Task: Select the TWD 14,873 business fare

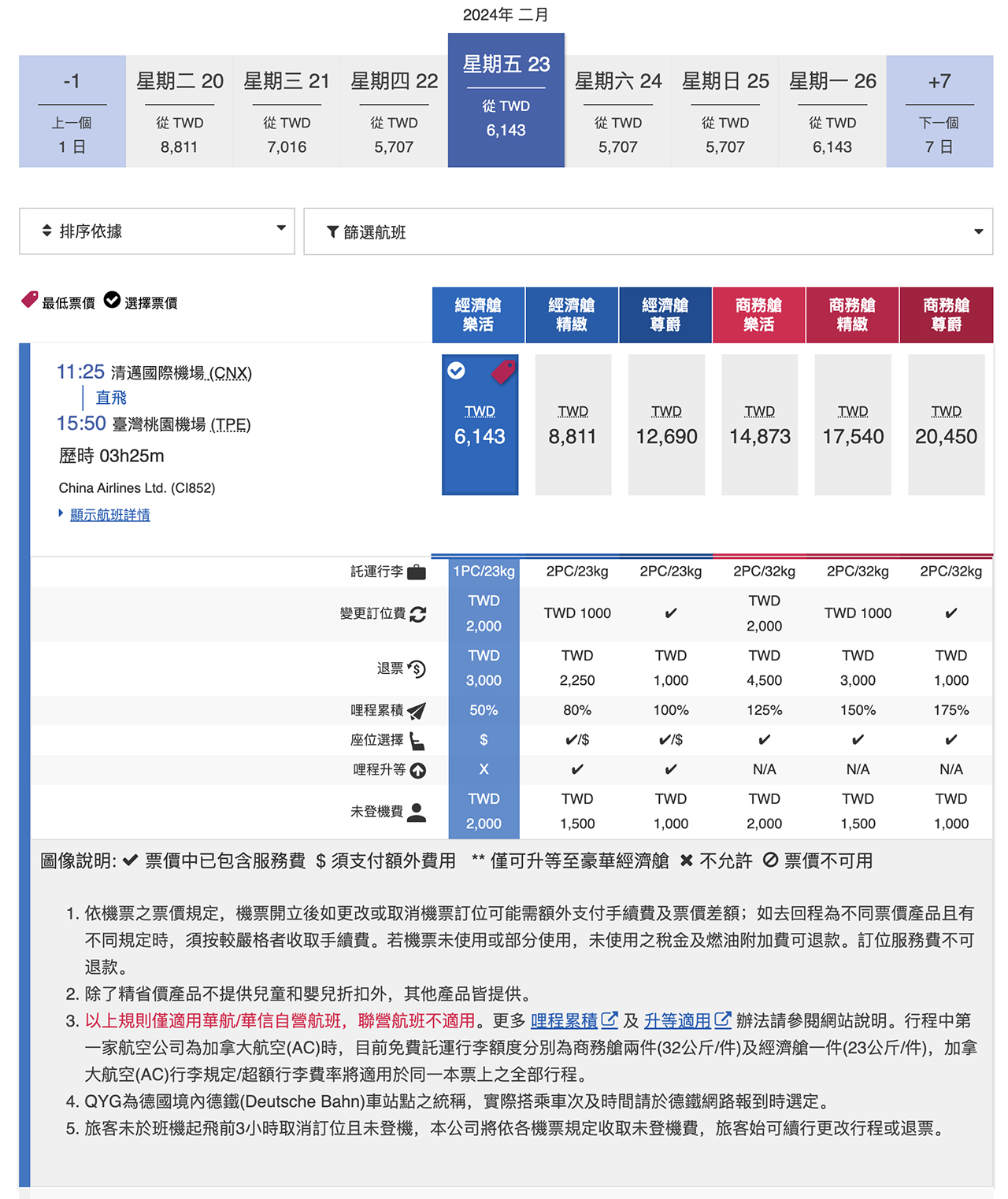Action: pyautogui.click(x=760, y=424)
